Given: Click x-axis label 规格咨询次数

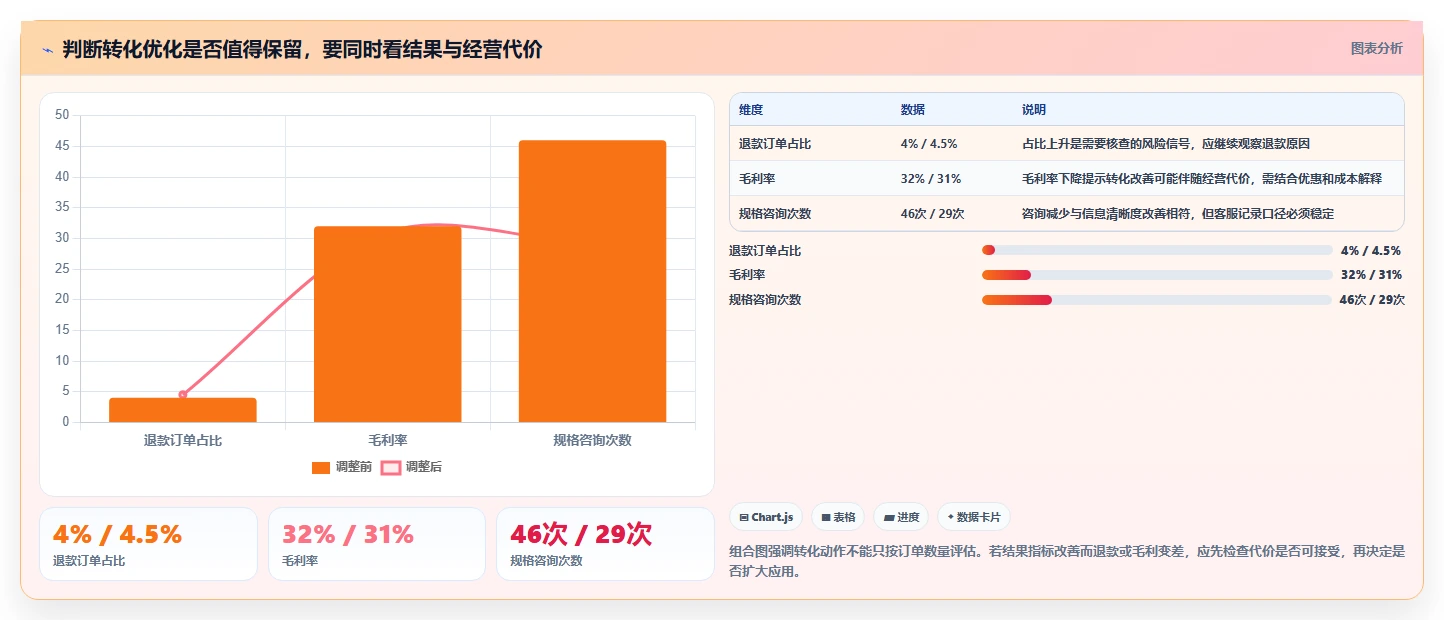Looking at the screenshot, I should coord(592,440).
